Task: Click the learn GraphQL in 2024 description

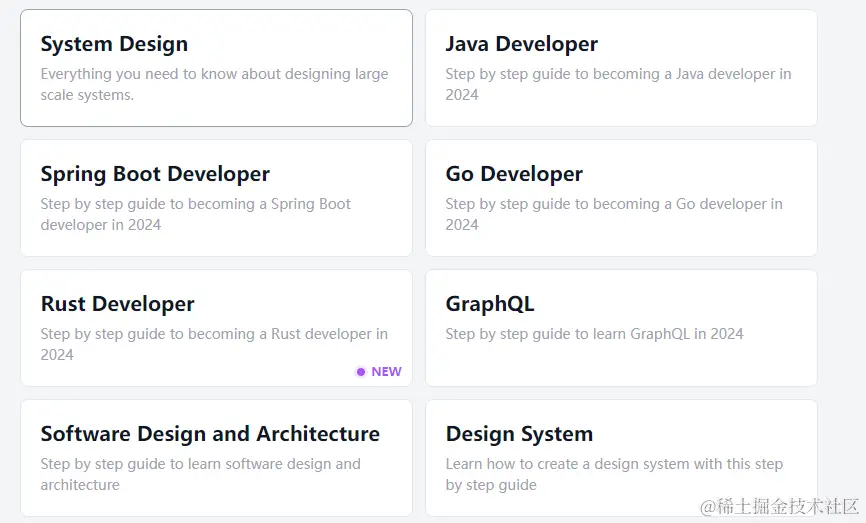Action: (x=594, y=334)
